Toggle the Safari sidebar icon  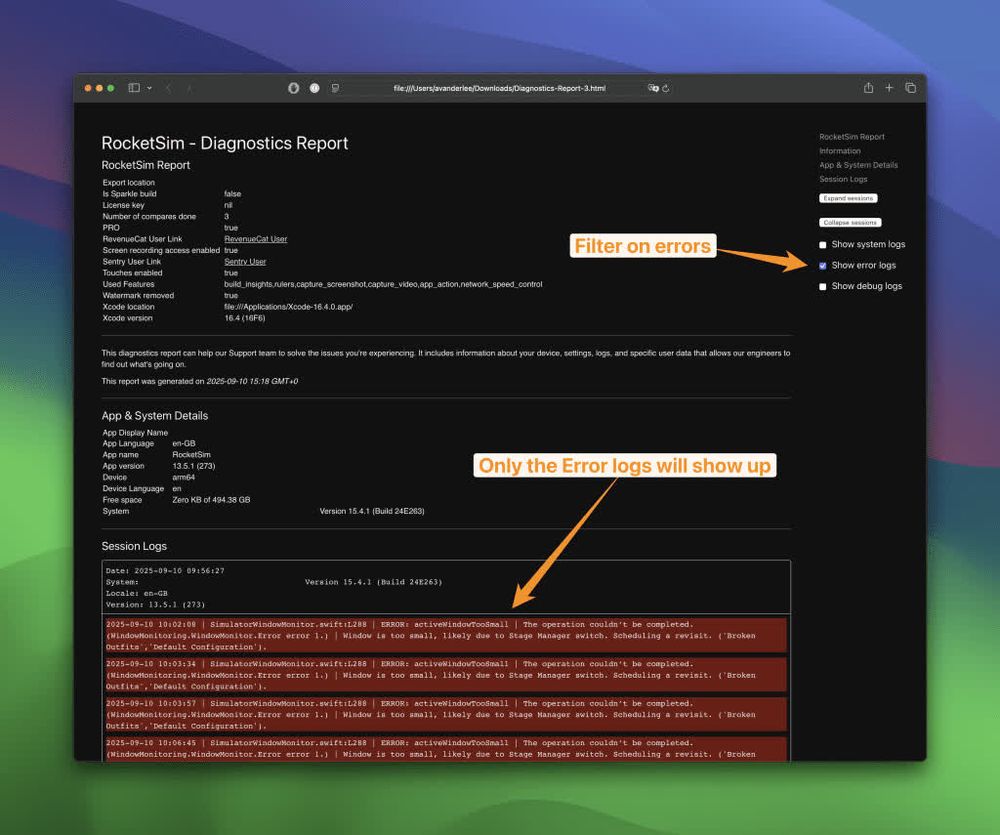[x=134, y=88]
